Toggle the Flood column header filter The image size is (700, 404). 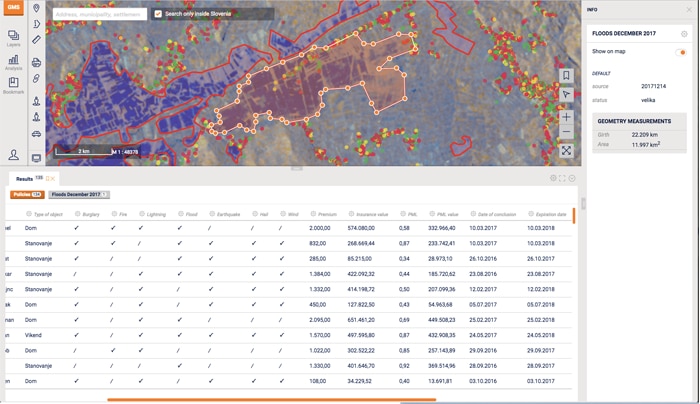click(181, 214)
